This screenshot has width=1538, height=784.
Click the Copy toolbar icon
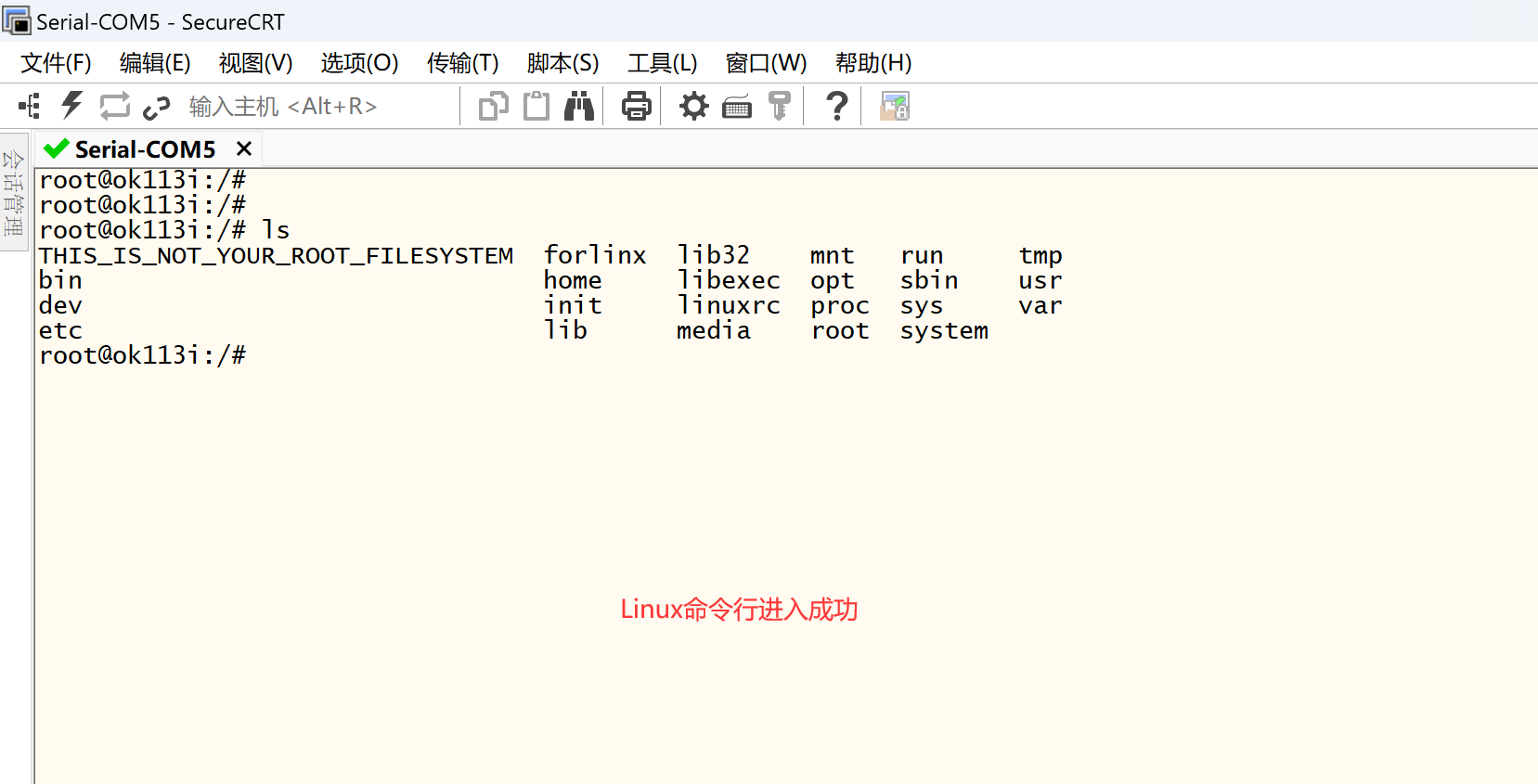tap(493, 106)
